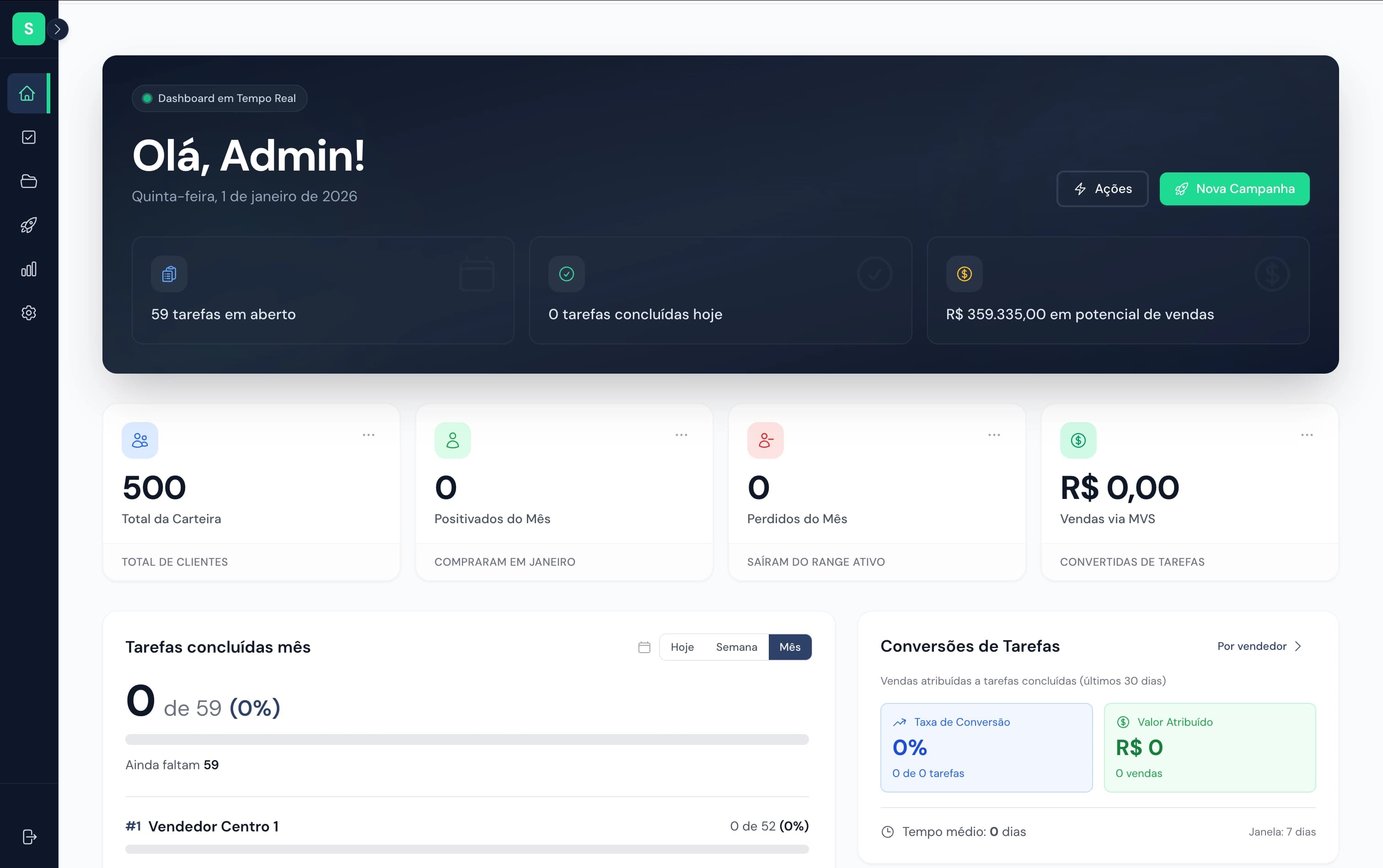1383x868 pixels.
Task: Open the Tasks checklist icon in sidebar
Action: [28, 137]
